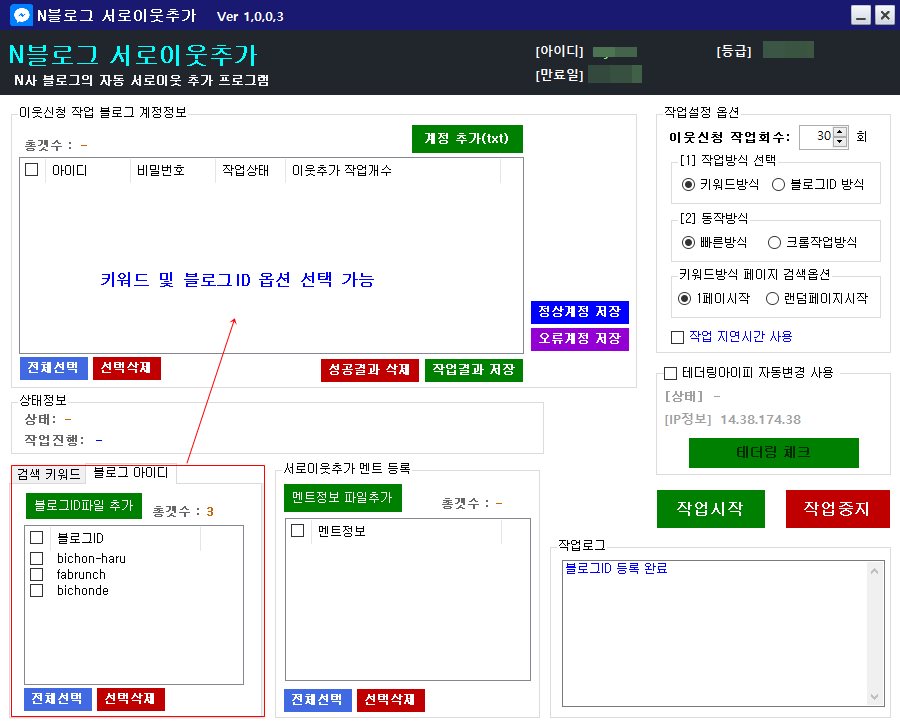Click 전체선택 under the account list

click(x=53, y=368)
